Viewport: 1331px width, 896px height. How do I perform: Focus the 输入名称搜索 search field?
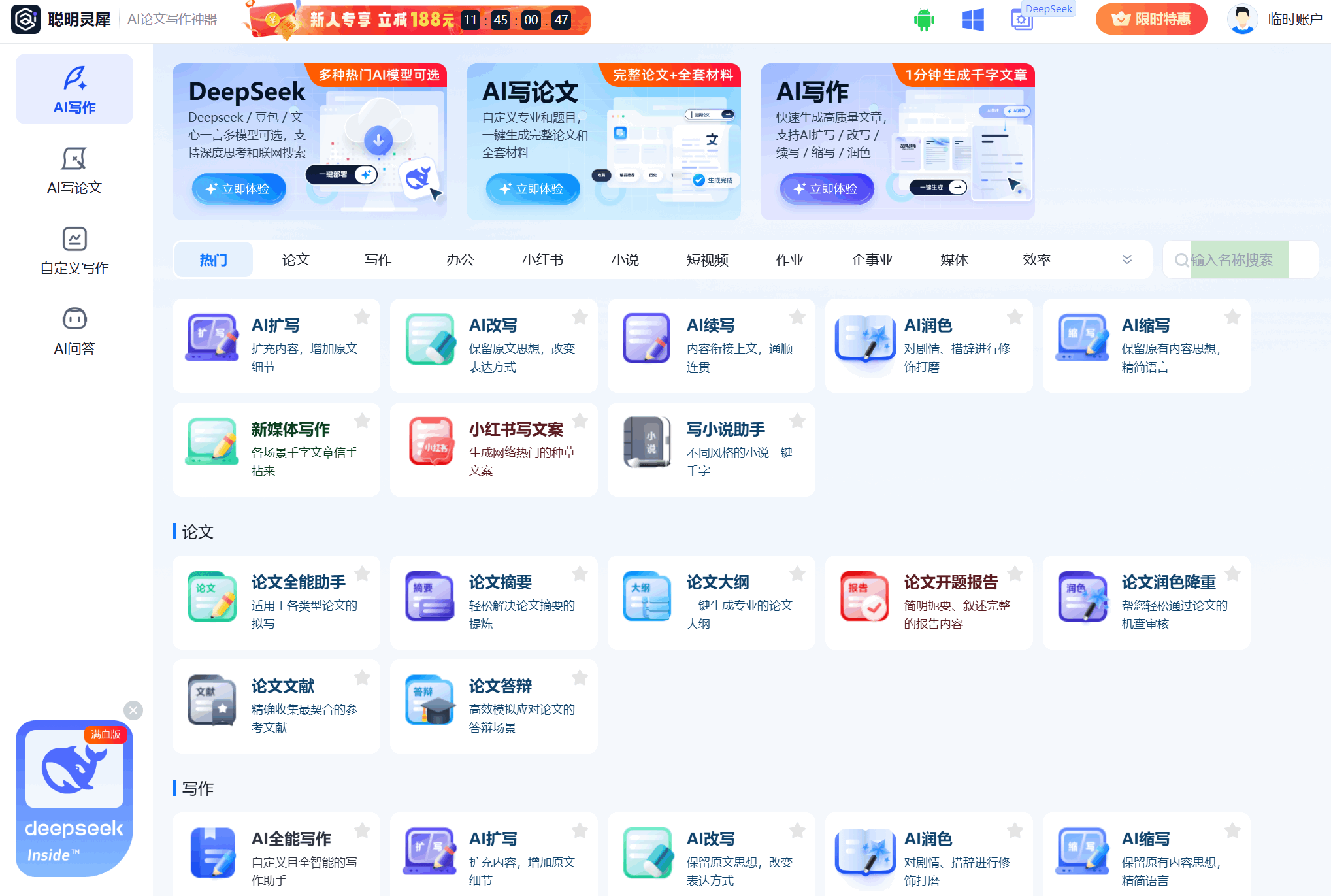(x=1240, y=260)
